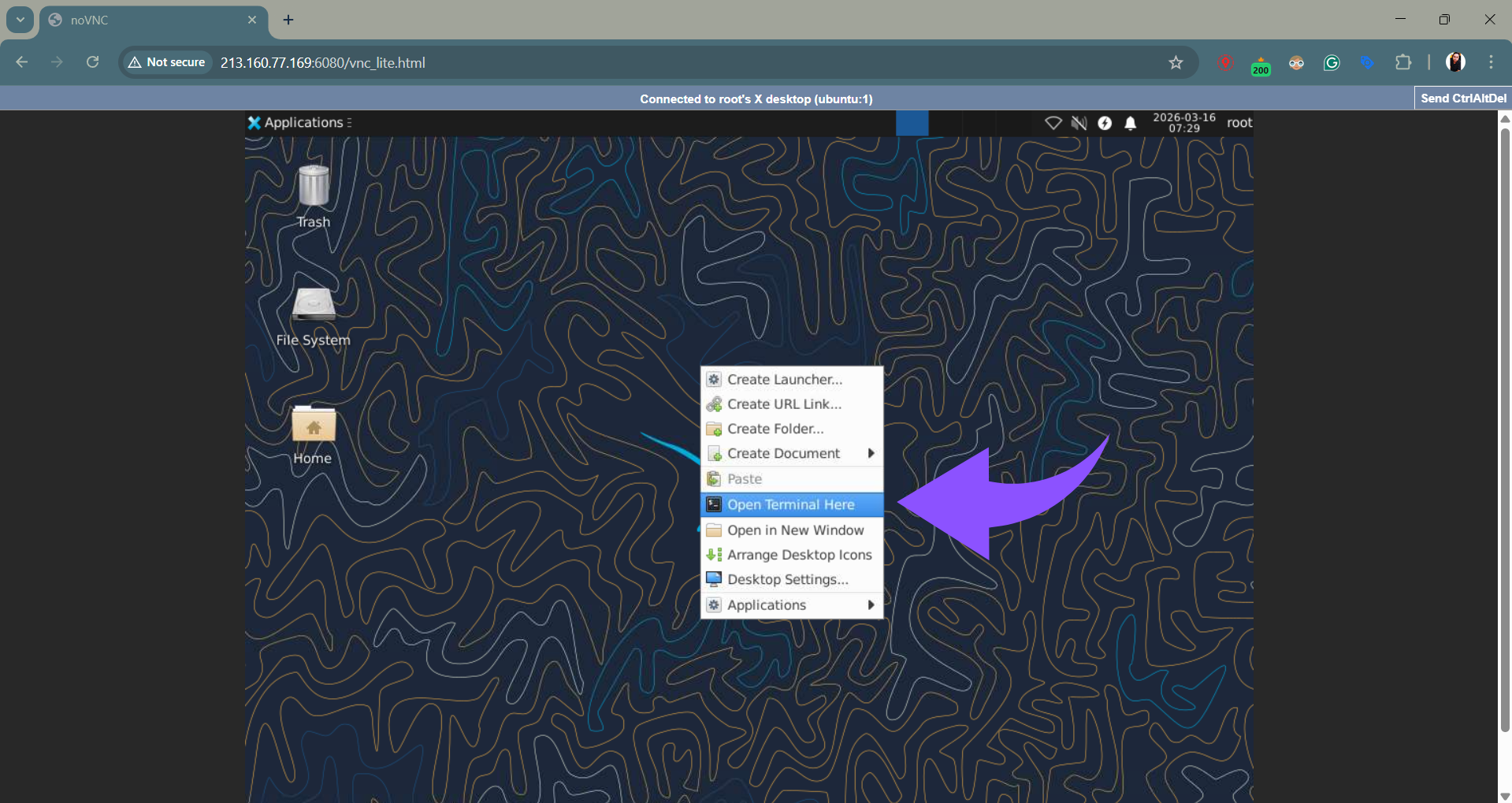1512x803 pixels.
Task: Click the File System drive icon
Action: click(314, 306)
